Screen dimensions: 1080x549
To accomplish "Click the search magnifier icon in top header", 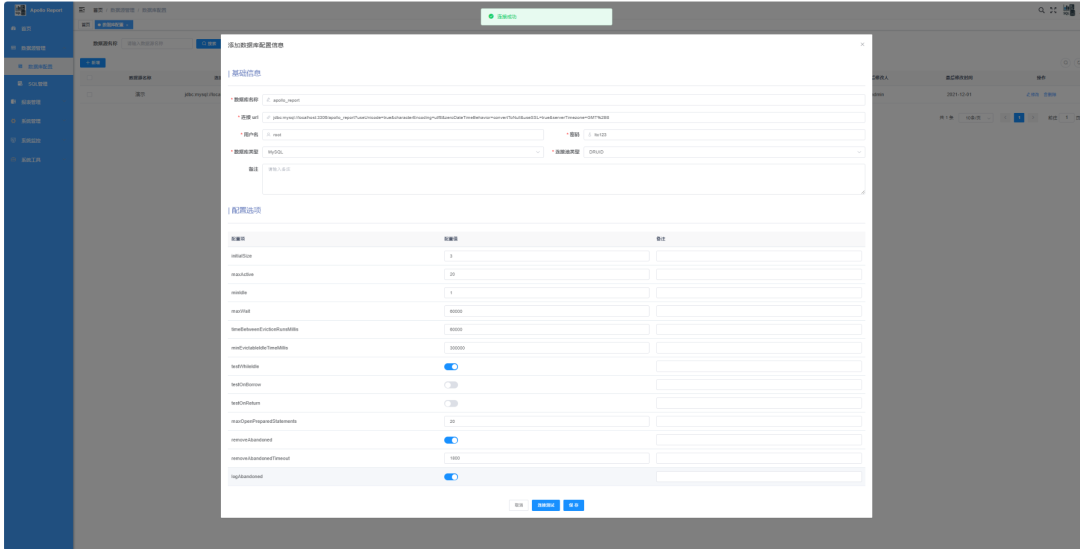I will tap(1041, 10).
